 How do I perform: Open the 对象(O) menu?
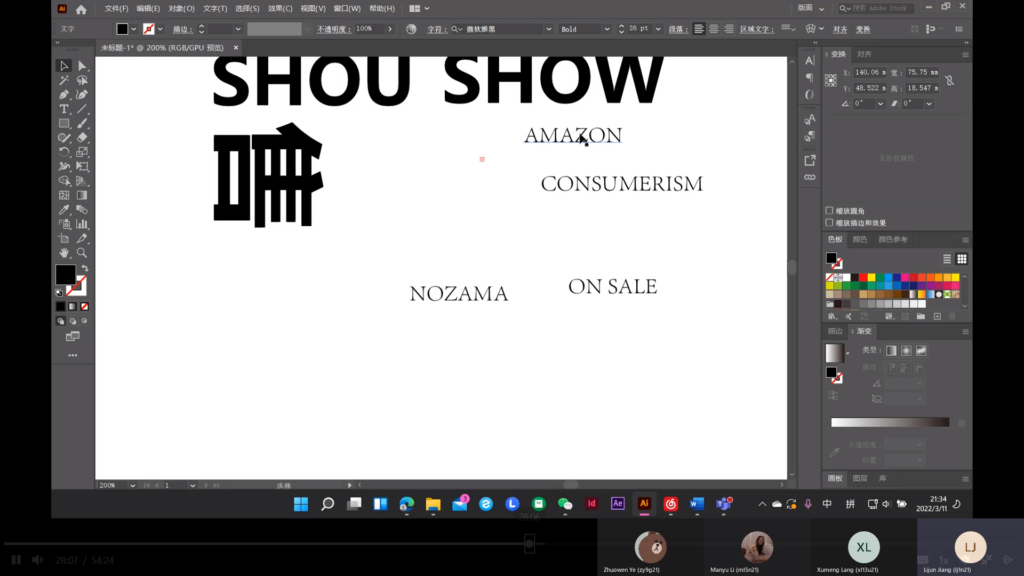pyautogui.click(x=182, y=8)
